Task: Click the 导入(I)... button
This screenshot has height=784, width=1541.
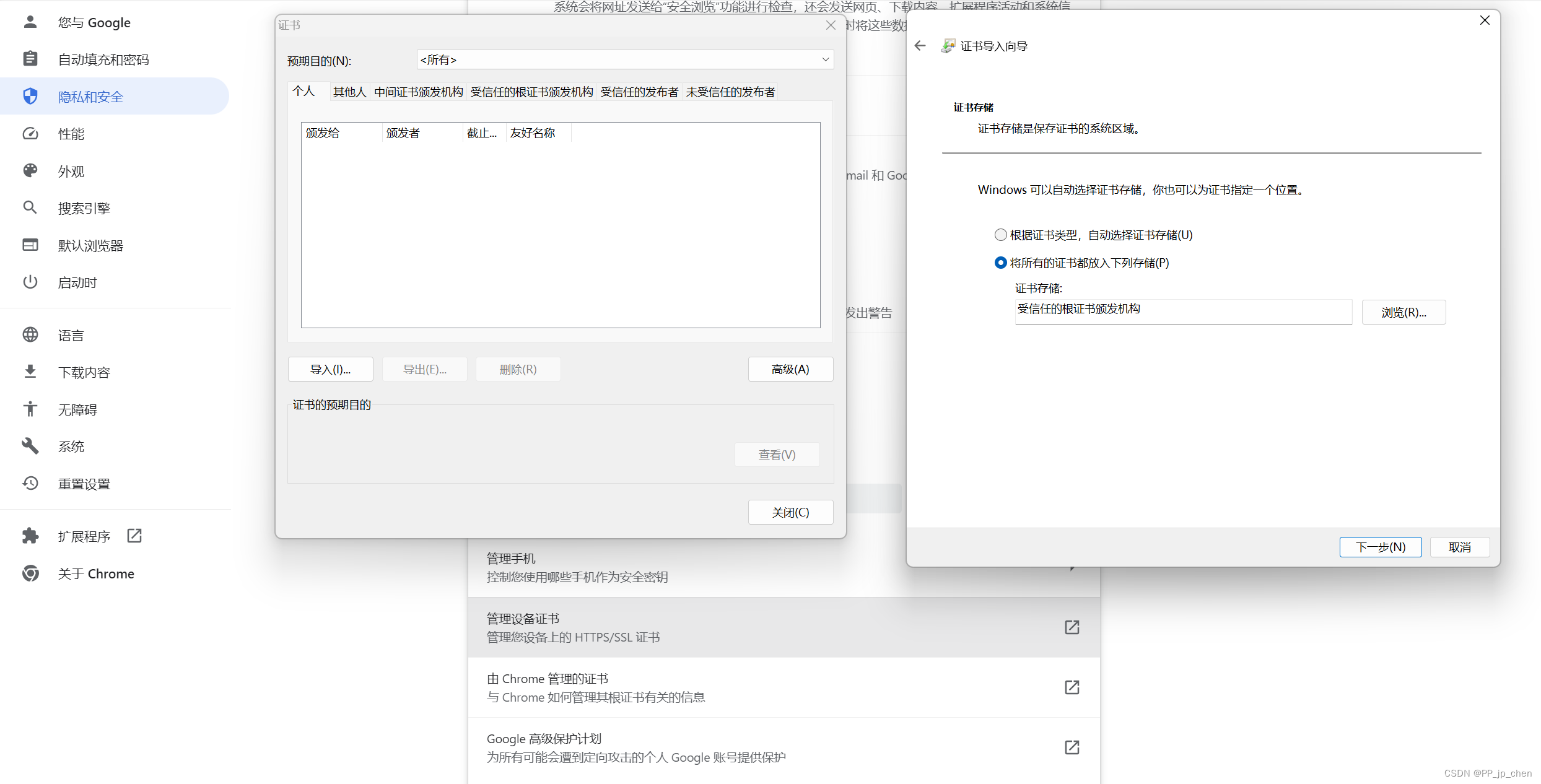Action: (330, 369)
